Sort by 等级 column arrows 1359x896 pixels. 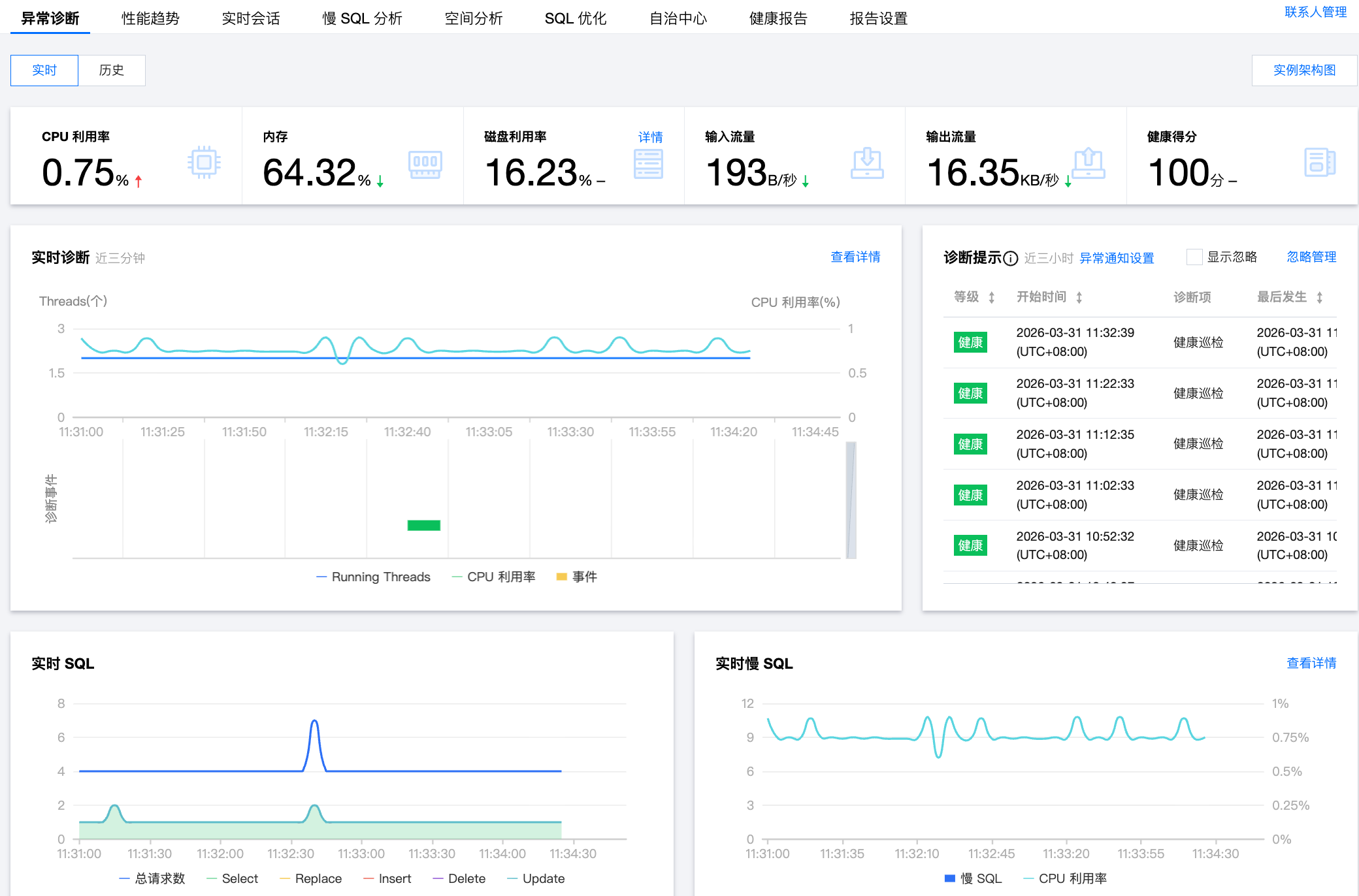991,298
